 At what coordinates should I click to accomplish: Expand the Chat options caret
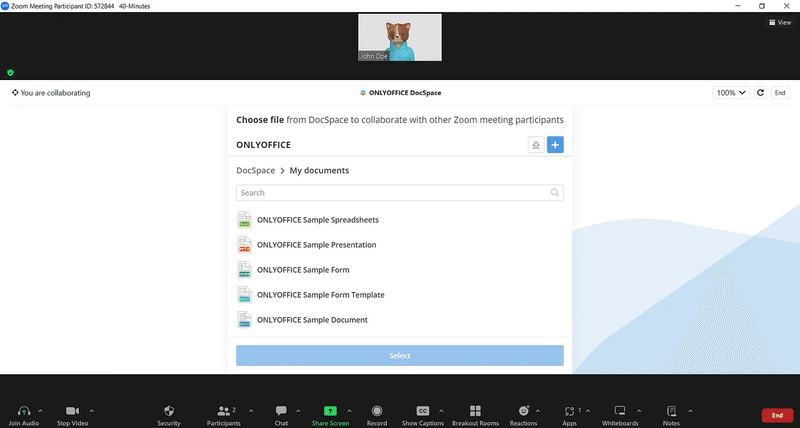pos(298,411)
